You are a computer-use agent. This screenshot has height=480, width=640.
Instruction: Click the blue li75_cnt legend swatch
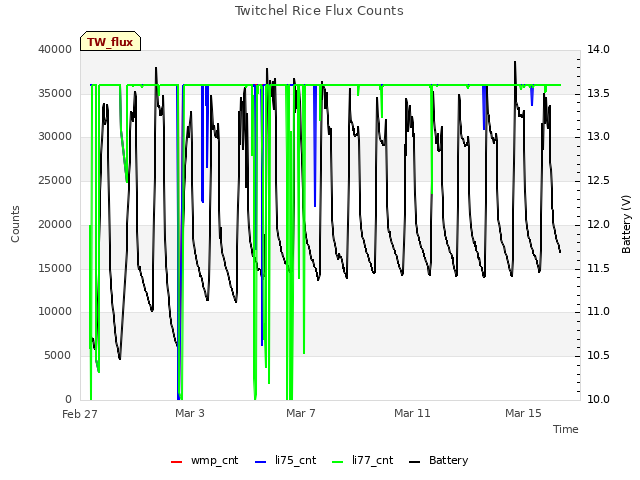click(x=260, y=462)
